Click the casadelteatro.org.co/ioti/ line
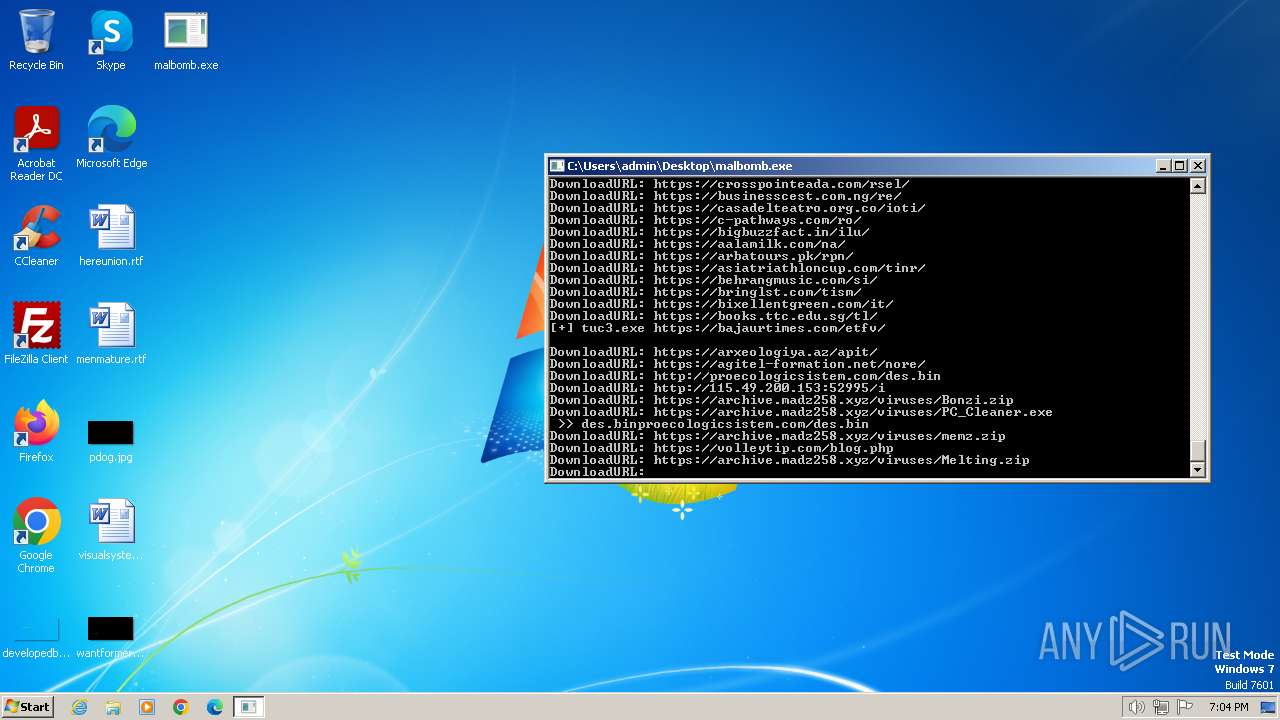Screen dimensions: 1280x720 pos(737,208)
